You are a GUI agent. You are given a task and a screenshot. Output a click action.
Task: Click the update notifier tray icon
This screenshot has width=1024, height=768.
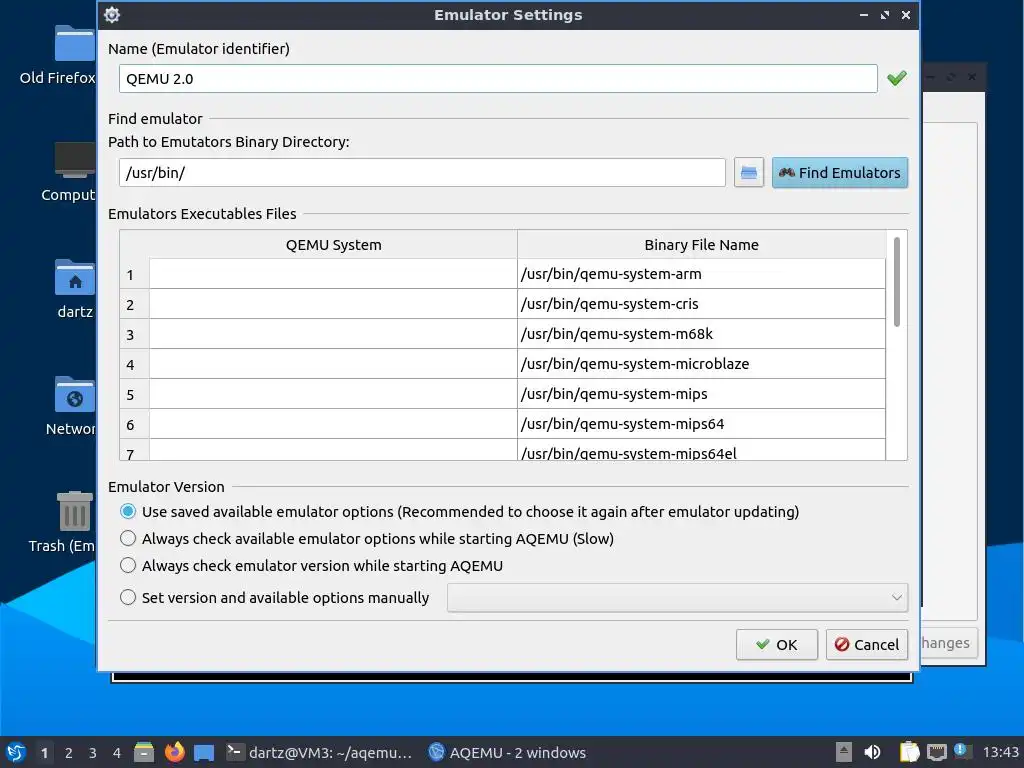[x=962, y=751]
